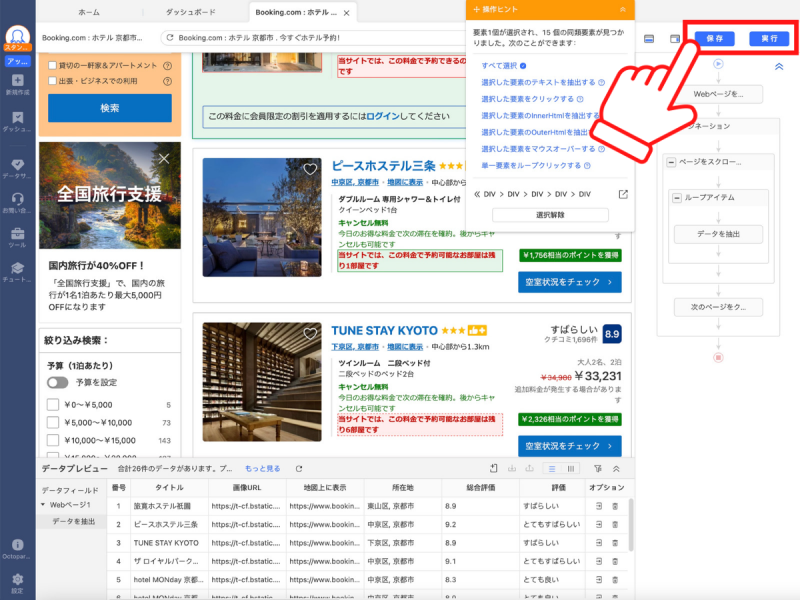
Task: Delete data row 3 with its trash icon
Action: (x=615, y=543)
